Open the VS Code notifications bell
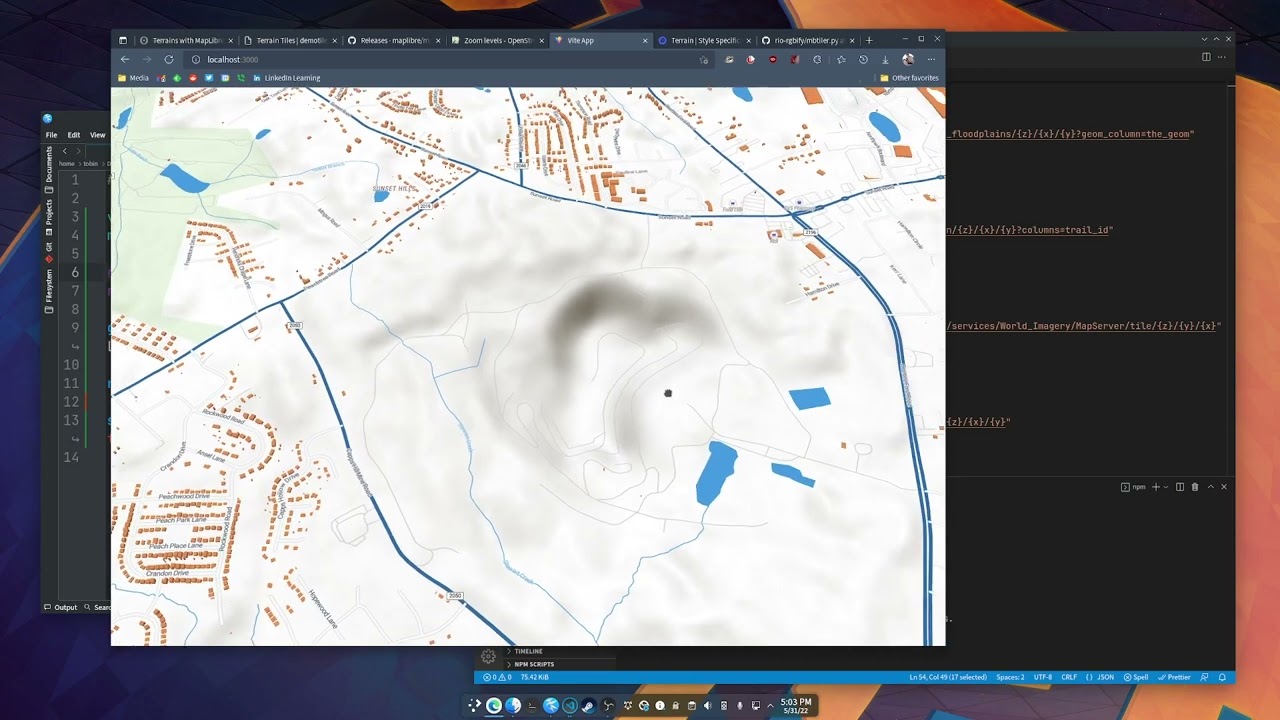This screenshot has height=720, width=1280. click(1222, 677)
